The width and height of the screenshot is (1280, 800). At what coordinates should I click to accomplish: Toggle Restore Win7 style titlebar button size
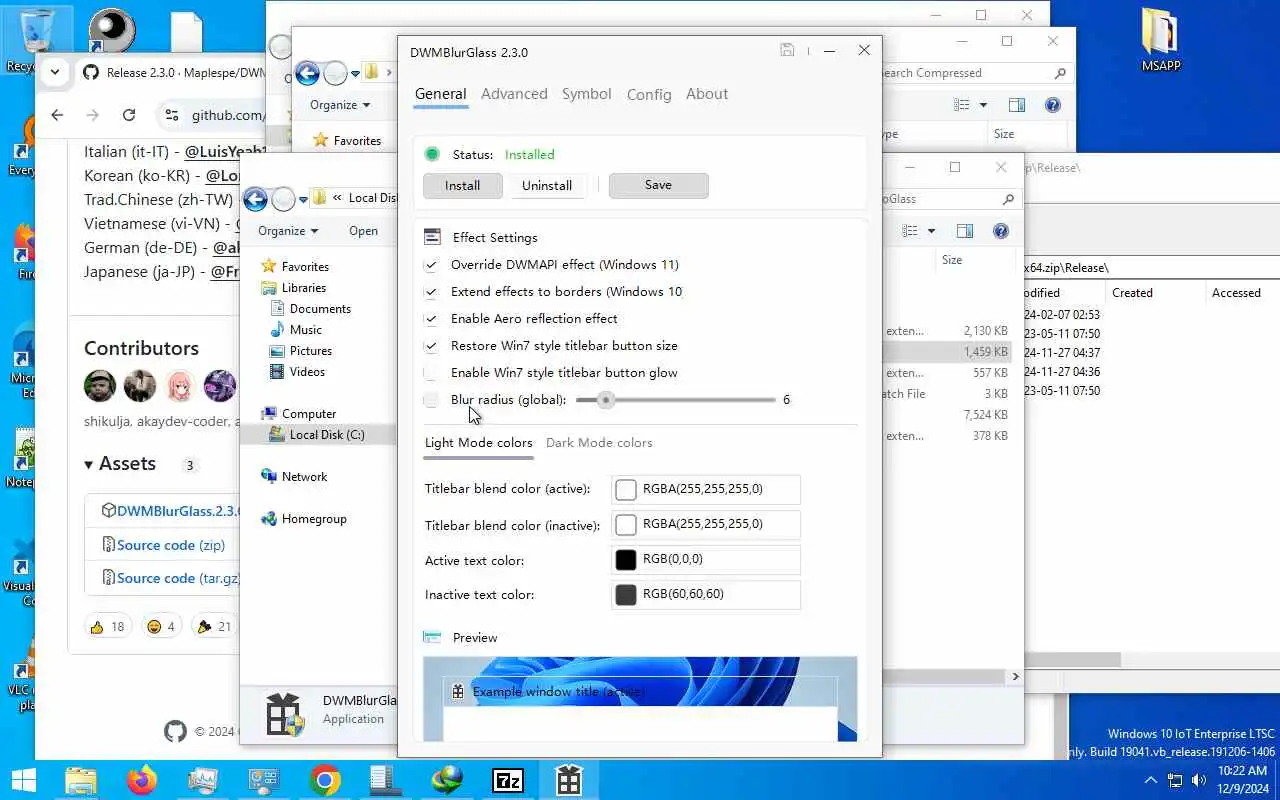[431, 346]
